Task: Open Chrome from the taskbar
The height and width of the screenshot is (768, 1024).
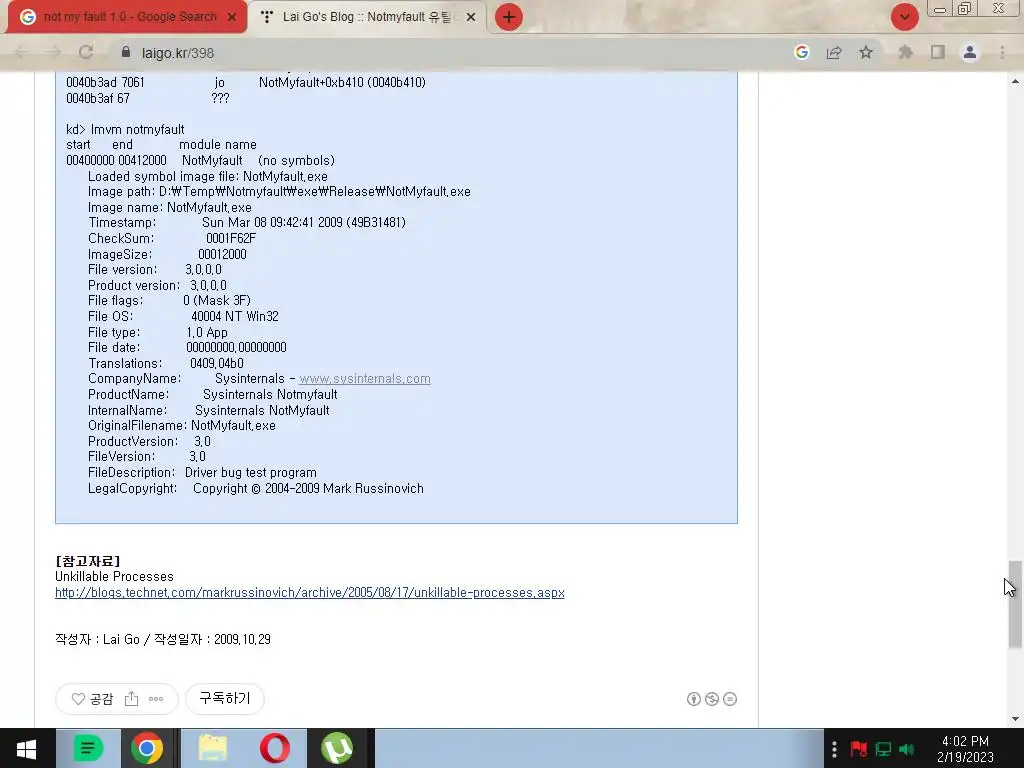Action: point(148,748)
